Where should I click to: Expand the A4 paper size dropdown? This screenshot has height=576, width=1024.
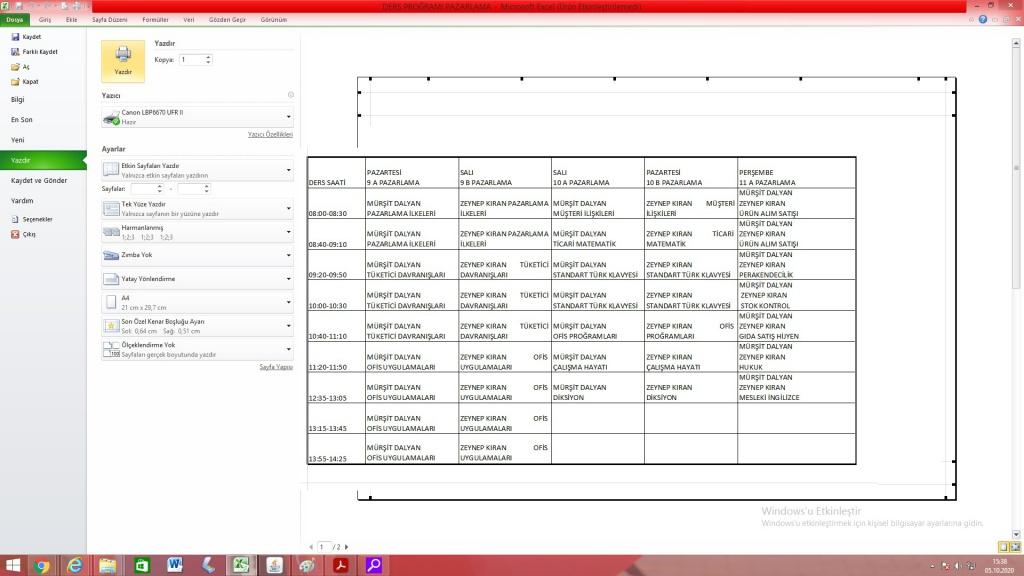pyautogui.click(x=197, y=301)
